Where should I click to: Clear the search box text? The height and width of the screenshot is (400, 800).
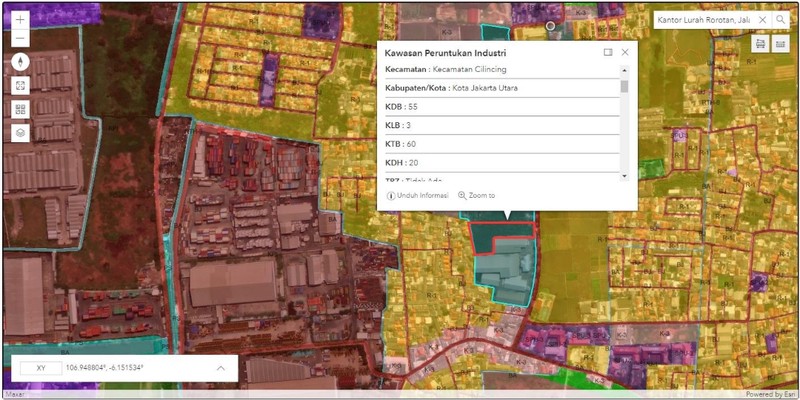click(x=762, y=20)
